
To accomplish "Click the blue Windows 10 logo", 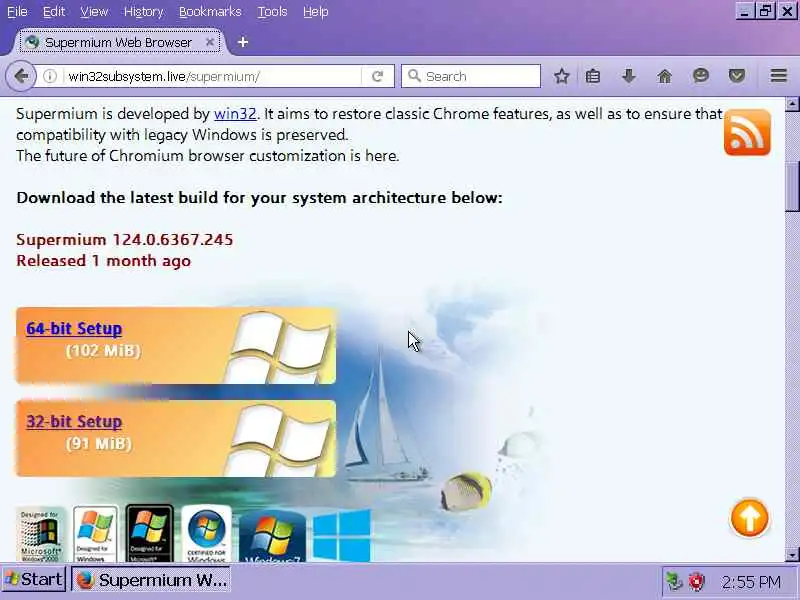I will pos(341,535).
